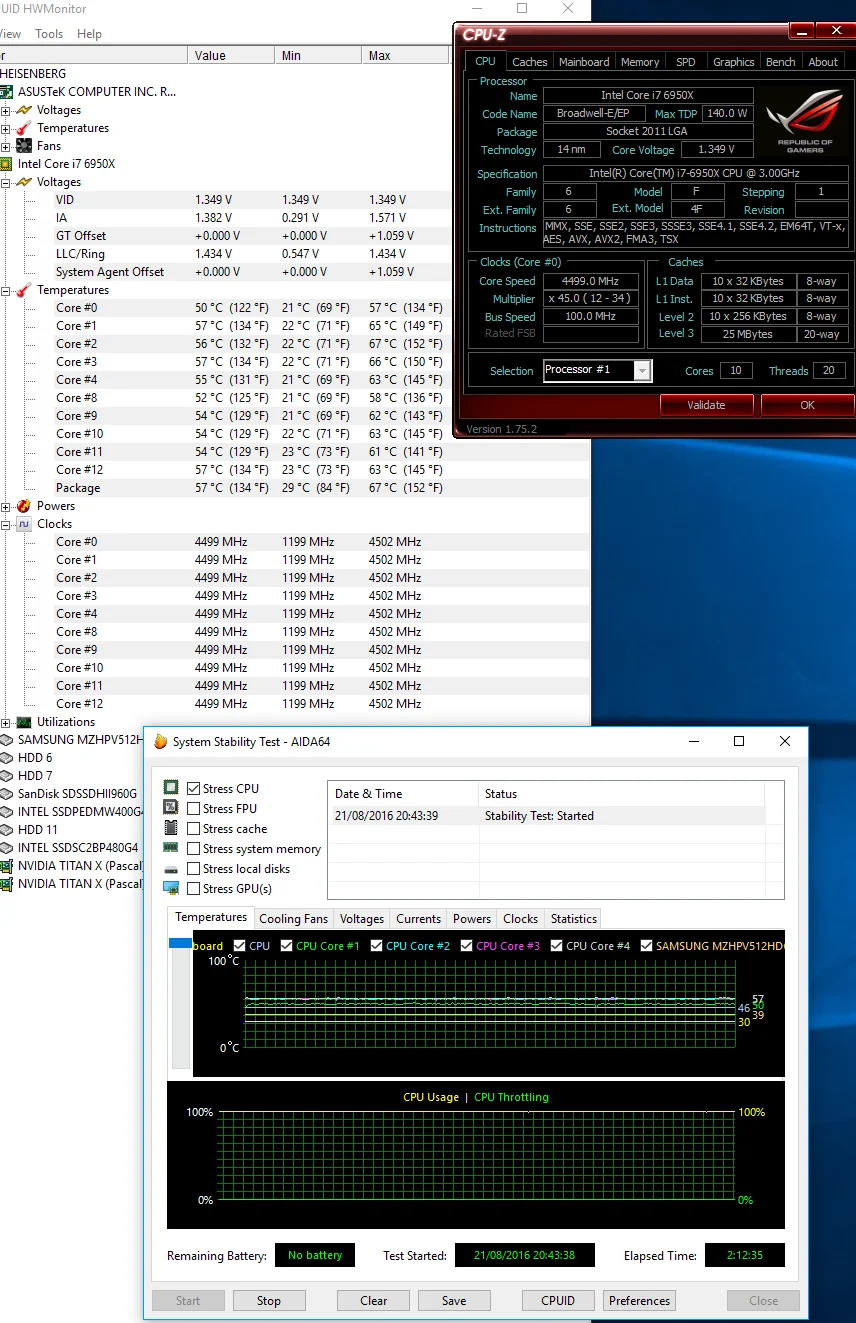
Task: Expand the Fans node in HWMonitor
Action: pos(6,146)
